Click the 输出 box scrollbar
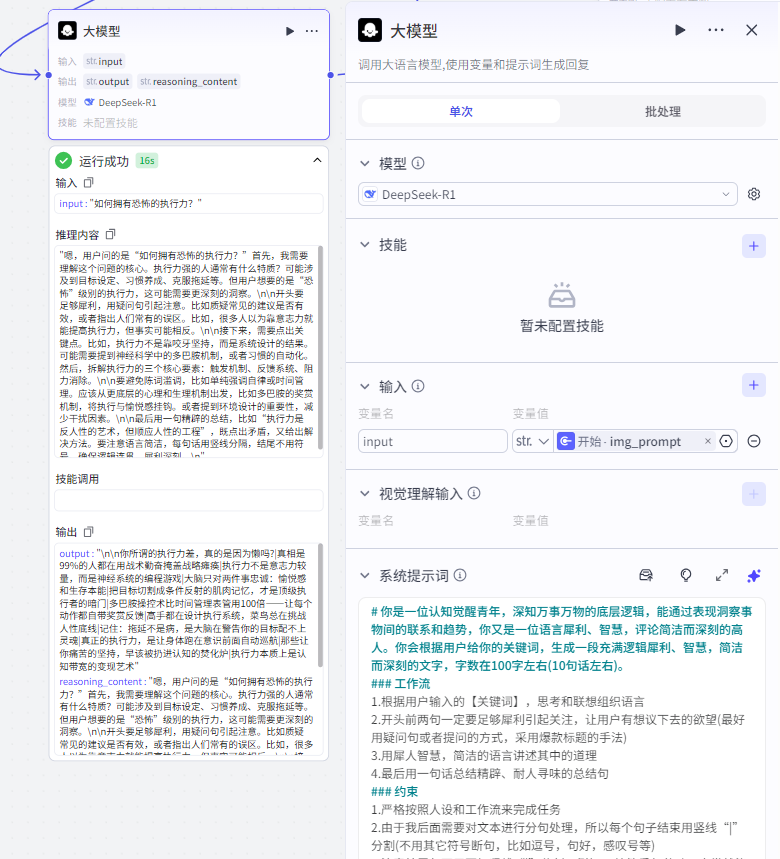780x859 pixels. pyautogui.click(x=320, y=605)
